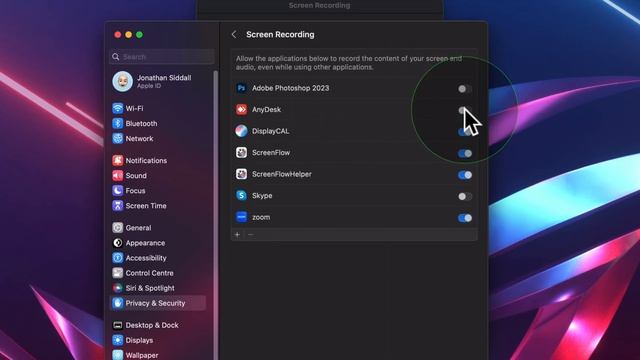Screen dimensions: 640x360
Task: Select the Siri & Spotlight icon
Action: (118, 288)
